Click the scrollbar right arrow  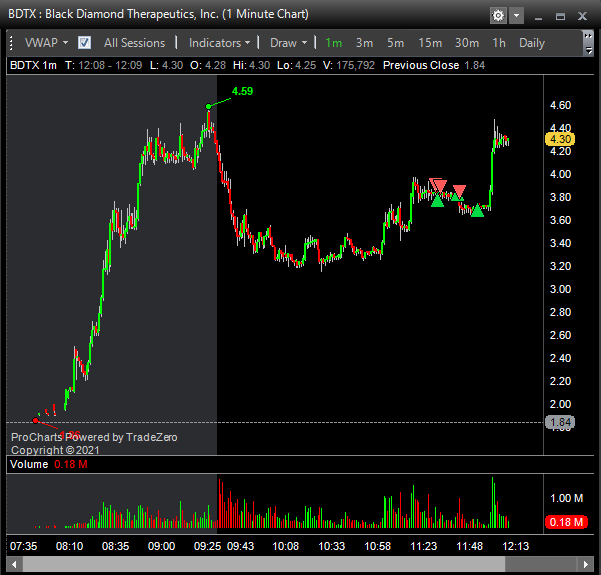click(x=586, y=564)
